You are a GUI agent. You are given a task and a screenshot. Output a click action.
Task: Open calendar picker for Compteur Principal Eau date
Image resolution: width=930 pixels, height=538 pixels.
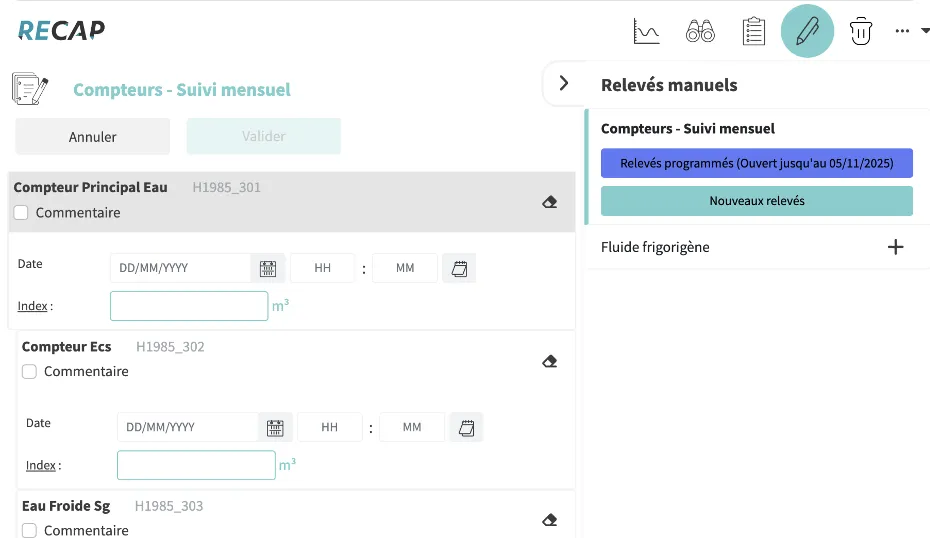(268, 268)
